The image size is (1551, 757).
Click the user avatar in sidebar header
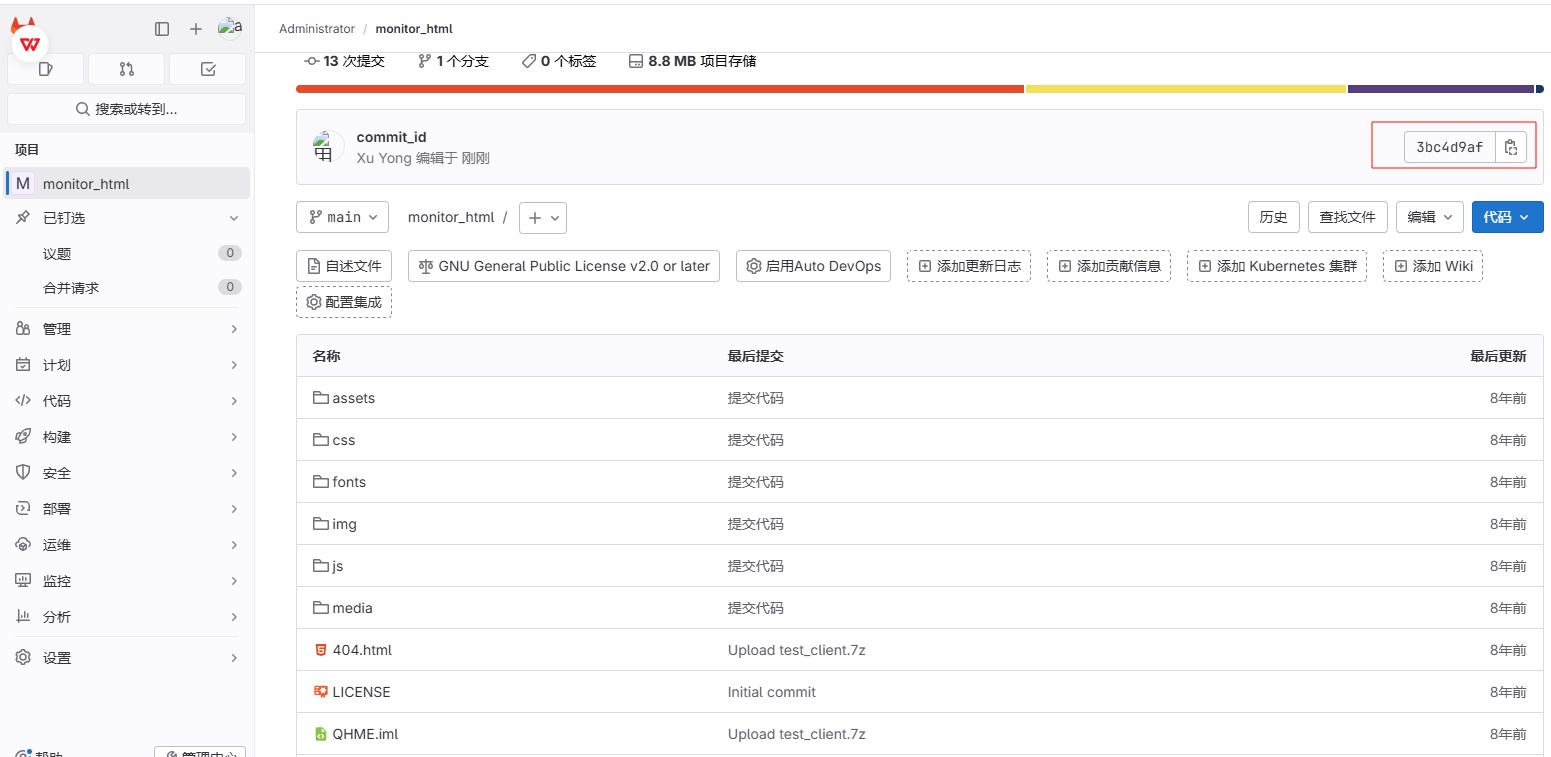click(229, 28)
